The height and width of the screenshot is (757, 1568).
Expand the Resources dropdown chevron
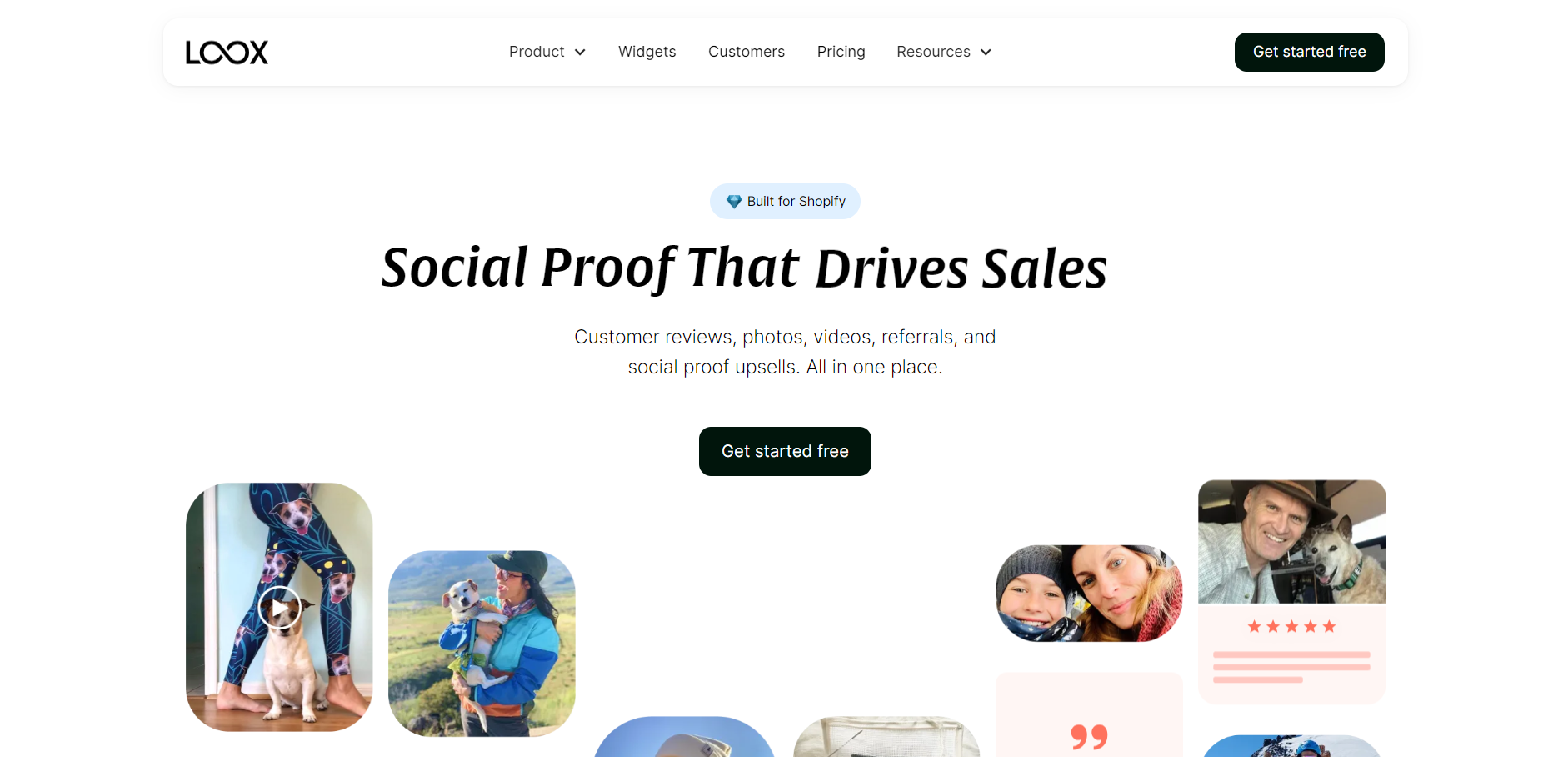[x=986, y=53]
